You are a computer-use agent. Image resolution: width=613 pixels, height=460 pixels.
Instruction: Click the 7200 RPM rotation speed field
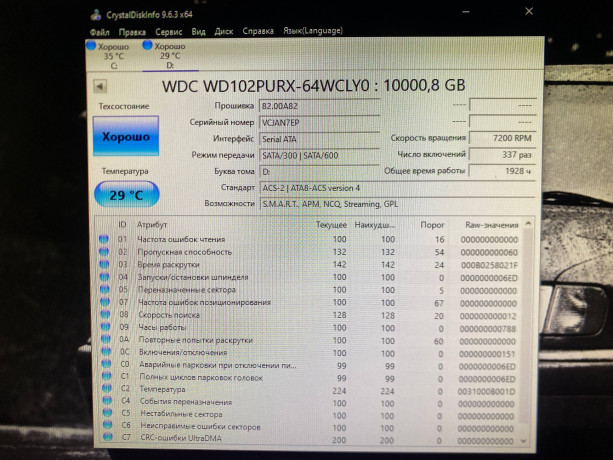click(x=502, y=138)
